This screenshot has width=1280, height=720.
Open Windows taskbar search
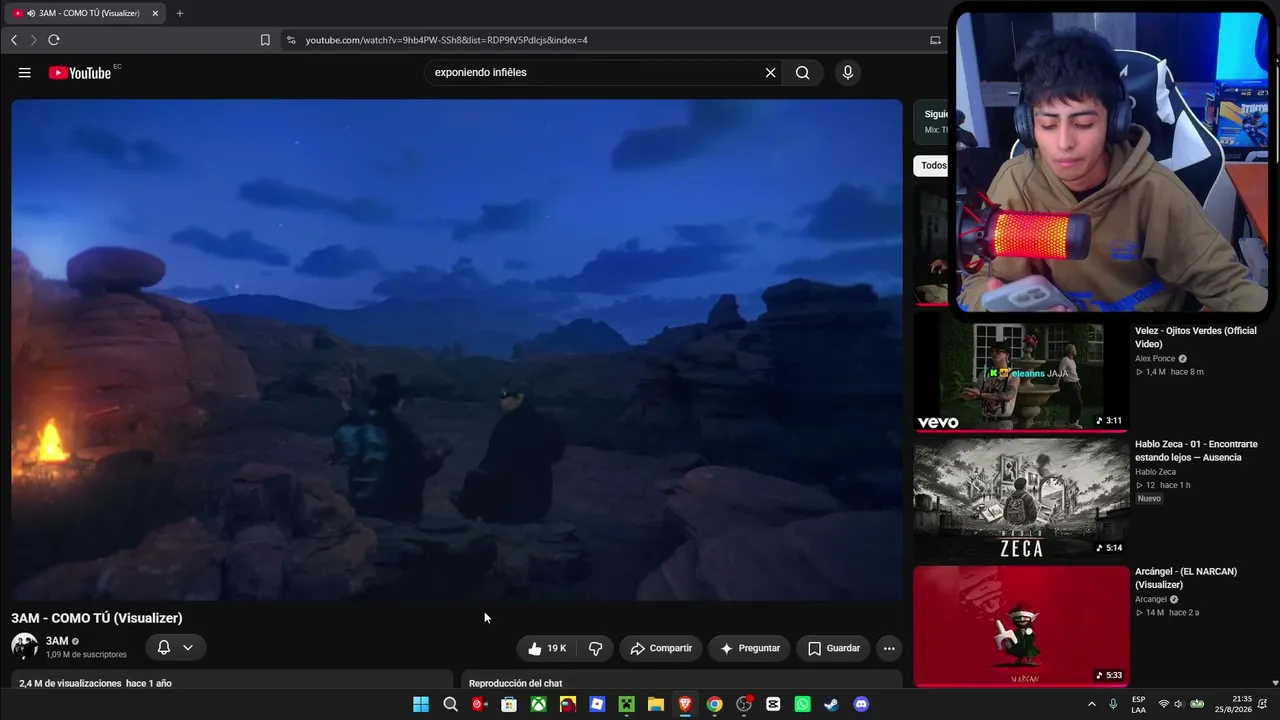pos(450,704)
